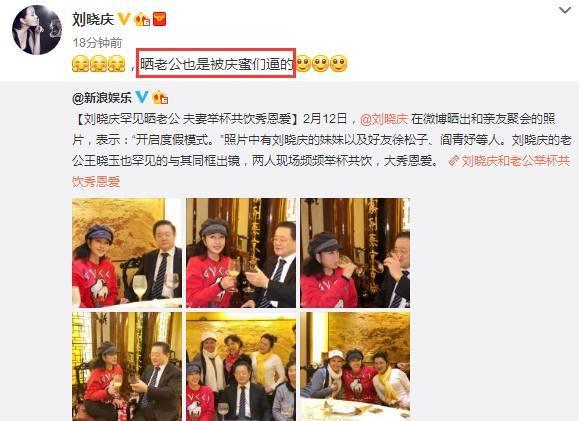Expand the post options chevron at top right
This screenshot has width=579, height=421.
565,10
